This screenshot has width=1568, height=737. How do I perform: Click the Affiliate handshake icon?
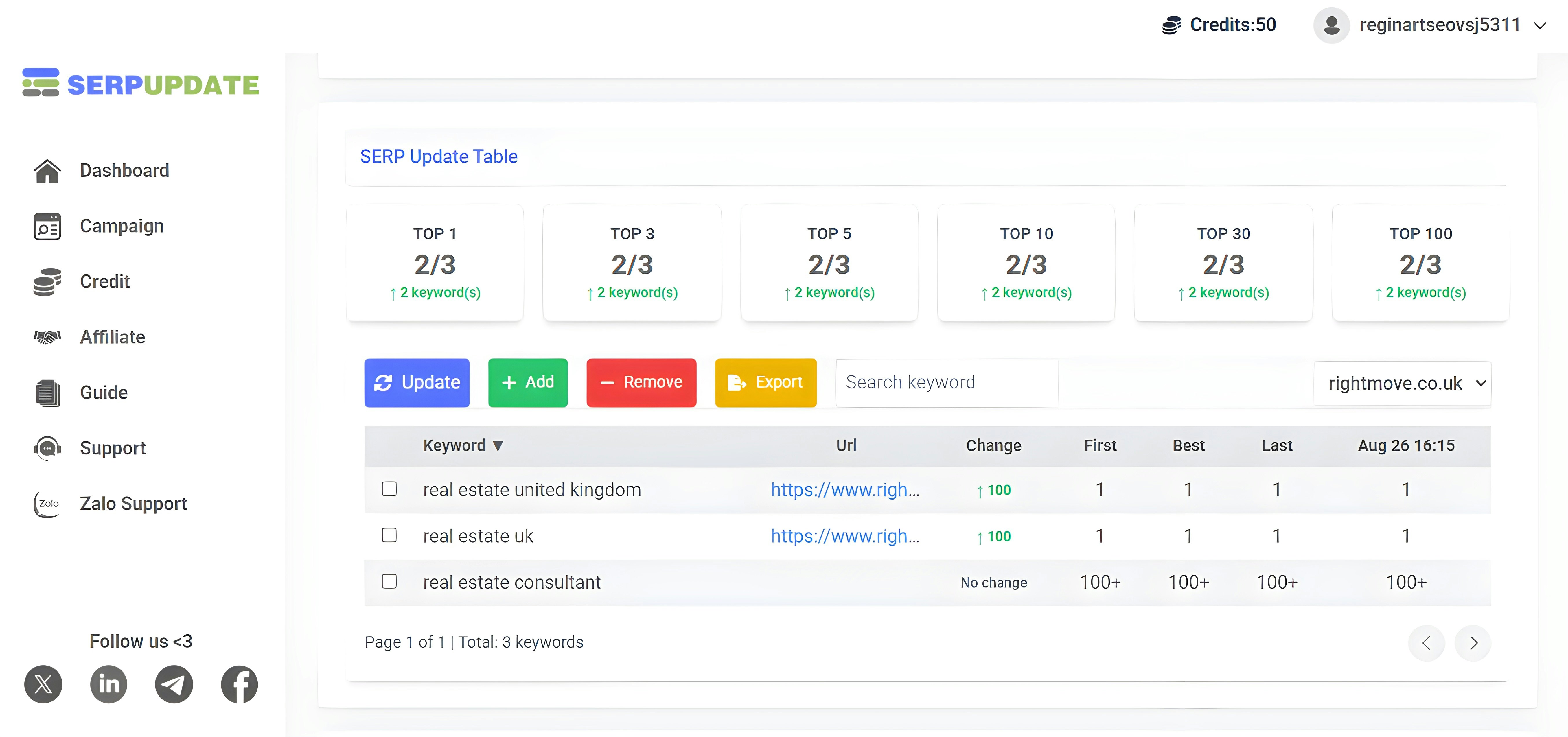pos(47,337)
